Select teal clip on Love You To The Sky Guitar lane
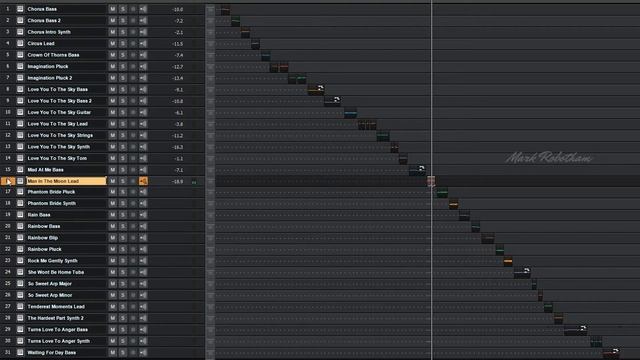This screenshot has width=640, height=360. click(x=351, y=113)
